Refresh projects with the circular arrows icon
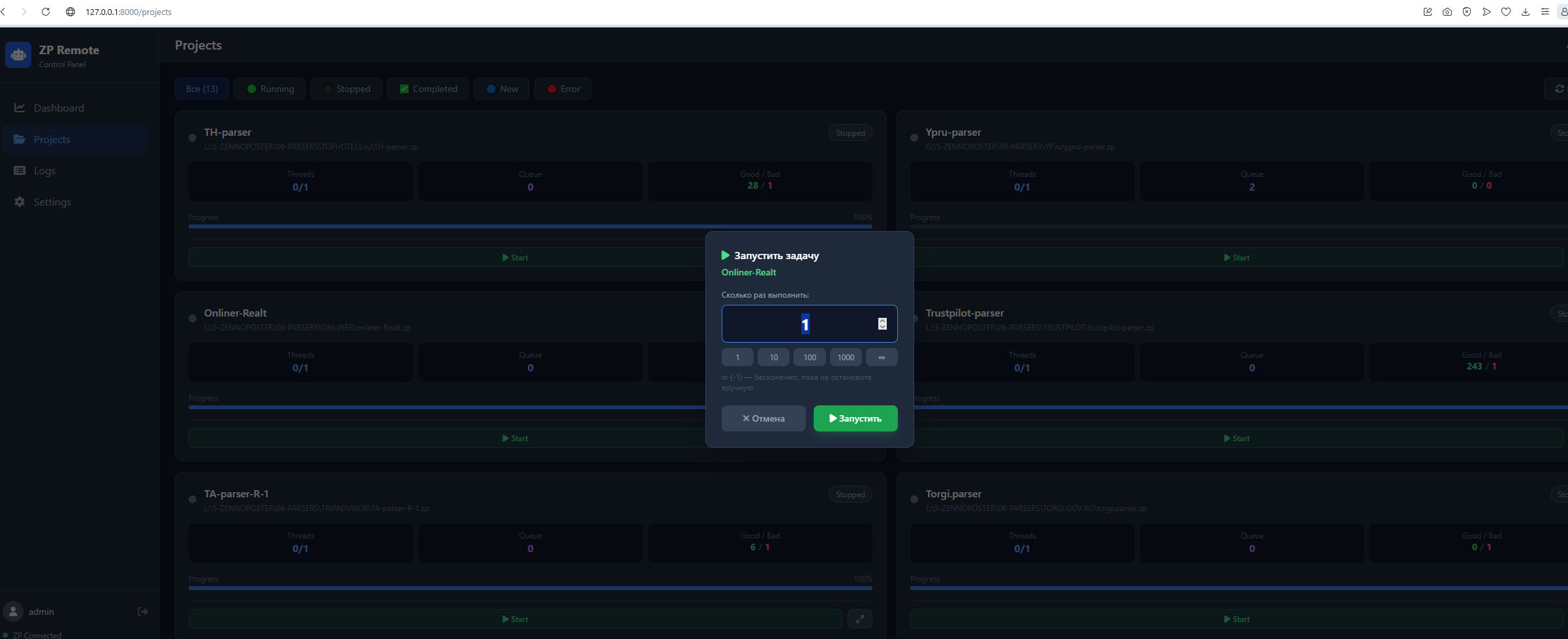 tap(1559, 89)
